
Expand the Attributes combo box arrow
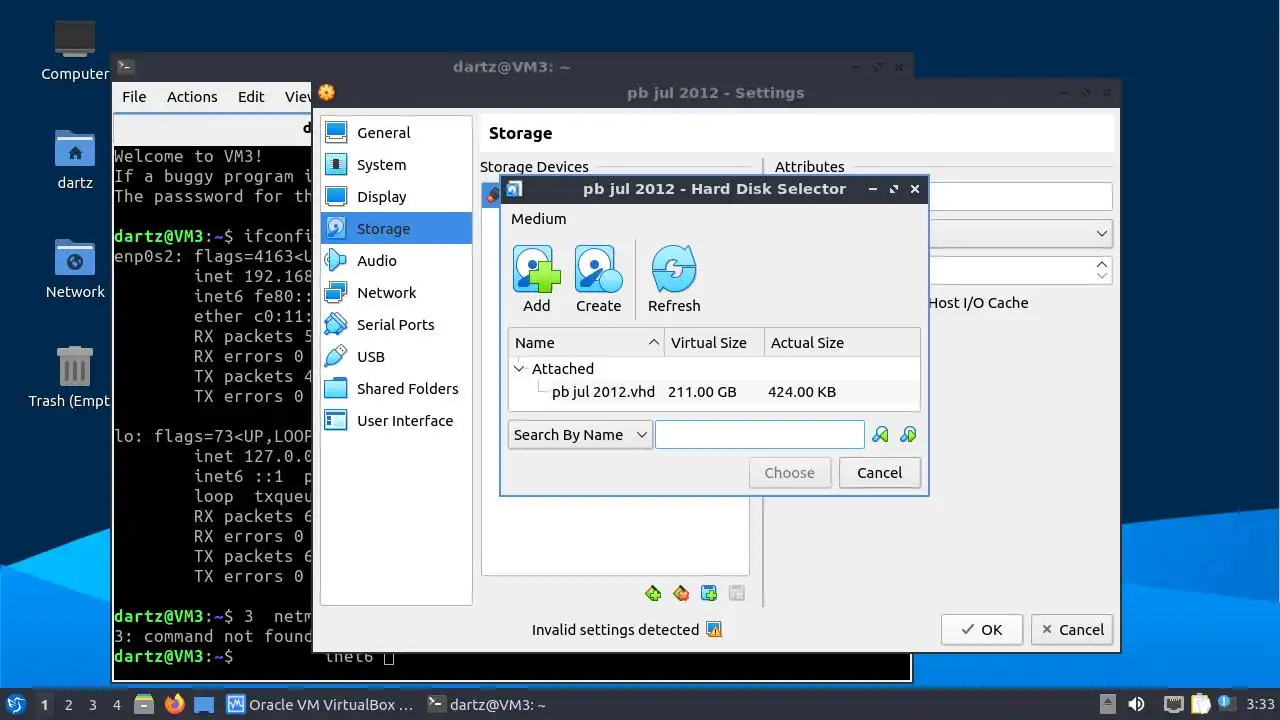point(1101,234)
